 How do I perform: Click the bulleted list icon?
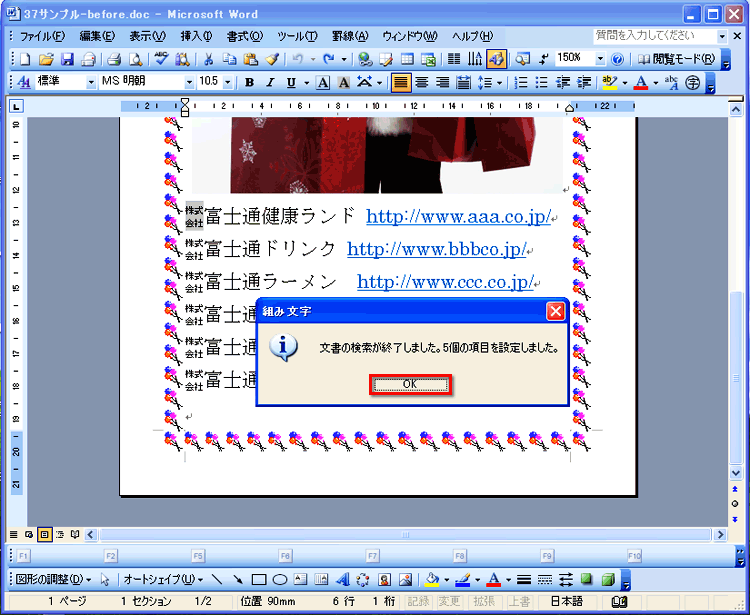click(x=541, y=82)
